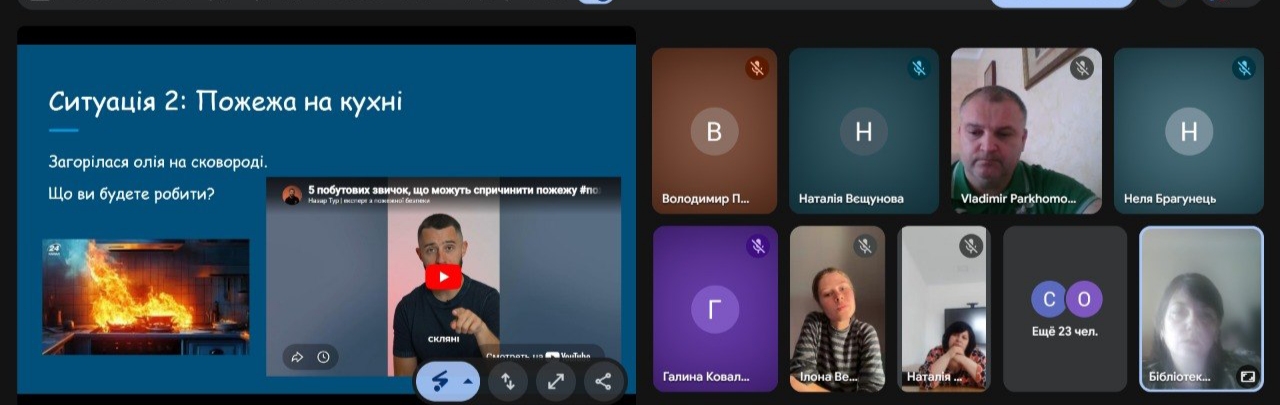Click the YouTube channel avatar in the video header
The height and width of the screenshot is (405, 1280).
[x=292, y=195]
